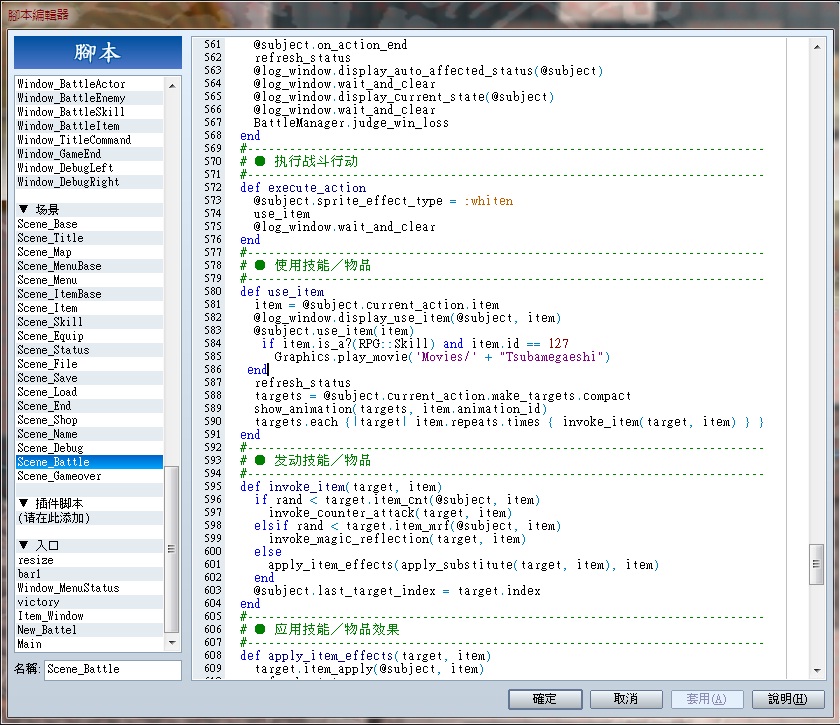
Task: Open Window_TitleCommand script
Action: [x=89, y=140]
